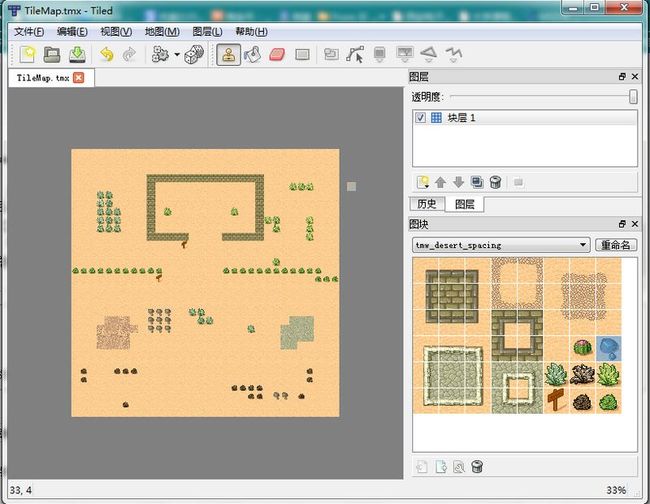Float the 图层 panel
This screenshot has width=650, height=504.
[622, 77]
